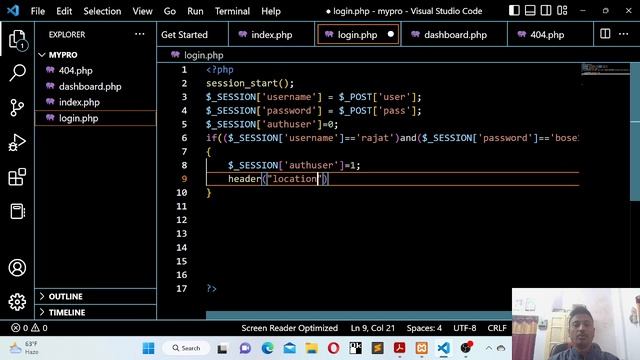
Task: Open the Windows Start menu
Action: [x=149, y=348]
